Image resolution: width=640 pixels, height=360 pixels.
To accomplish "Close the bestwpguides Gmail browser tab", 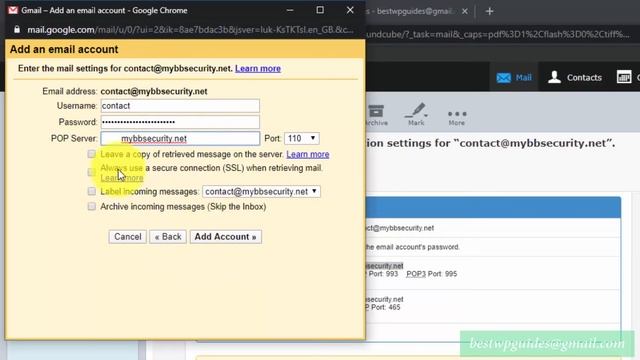I will point(464,11).
